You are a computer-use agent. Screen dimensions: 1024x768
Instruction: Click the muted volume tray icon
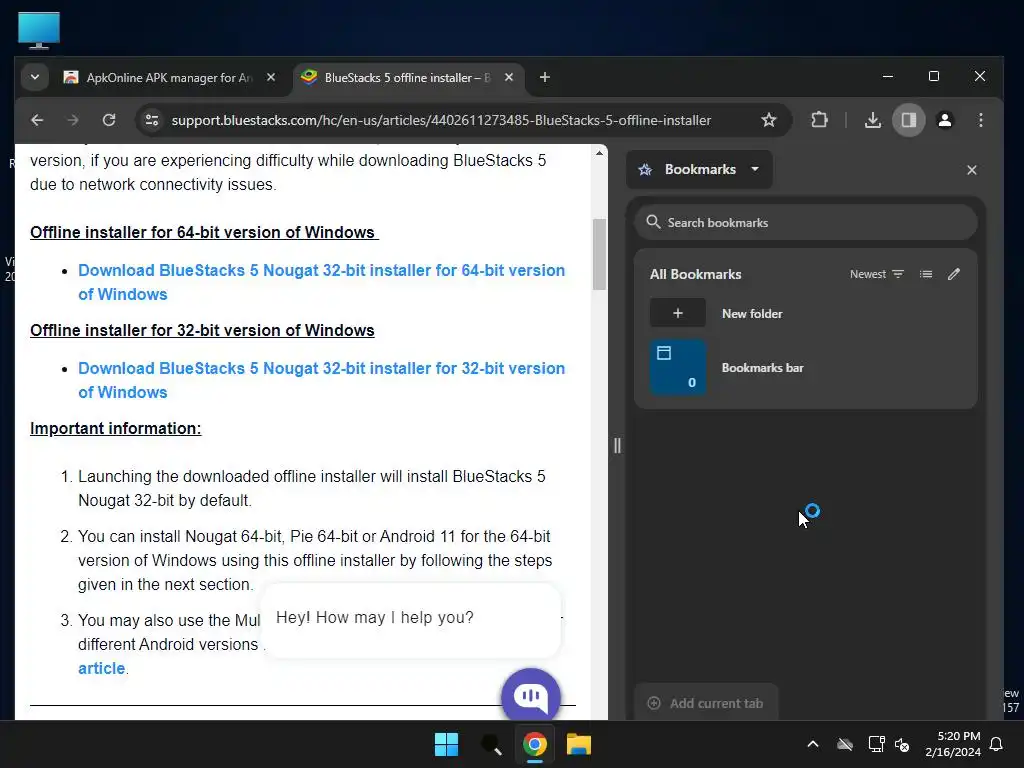[x=902, y=744]
